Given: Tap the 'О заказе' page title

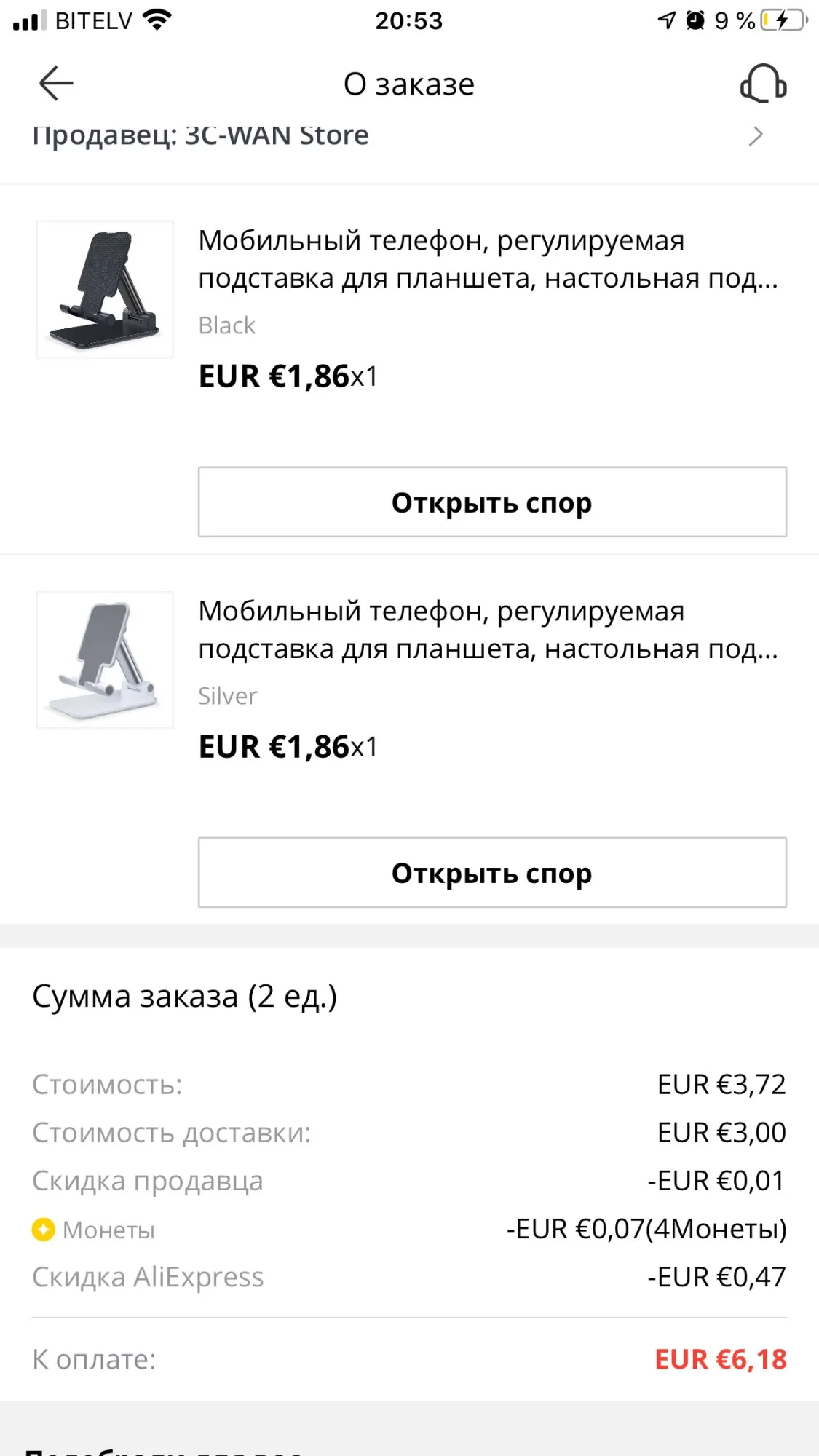Looking at the screenshot, I should [409, 84].
